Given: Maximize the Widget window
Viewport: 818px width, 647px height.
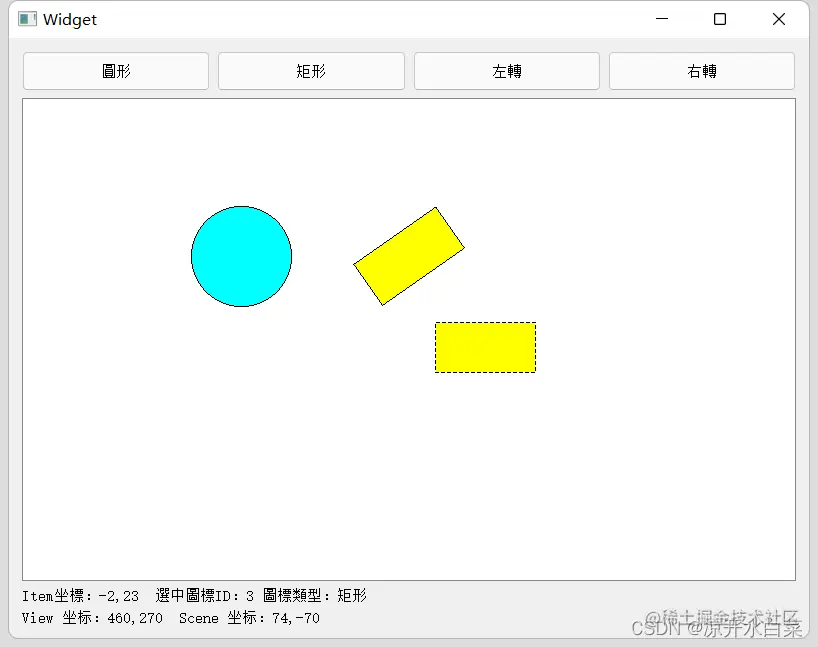Looking at the screenshot, I should (721, 18).
